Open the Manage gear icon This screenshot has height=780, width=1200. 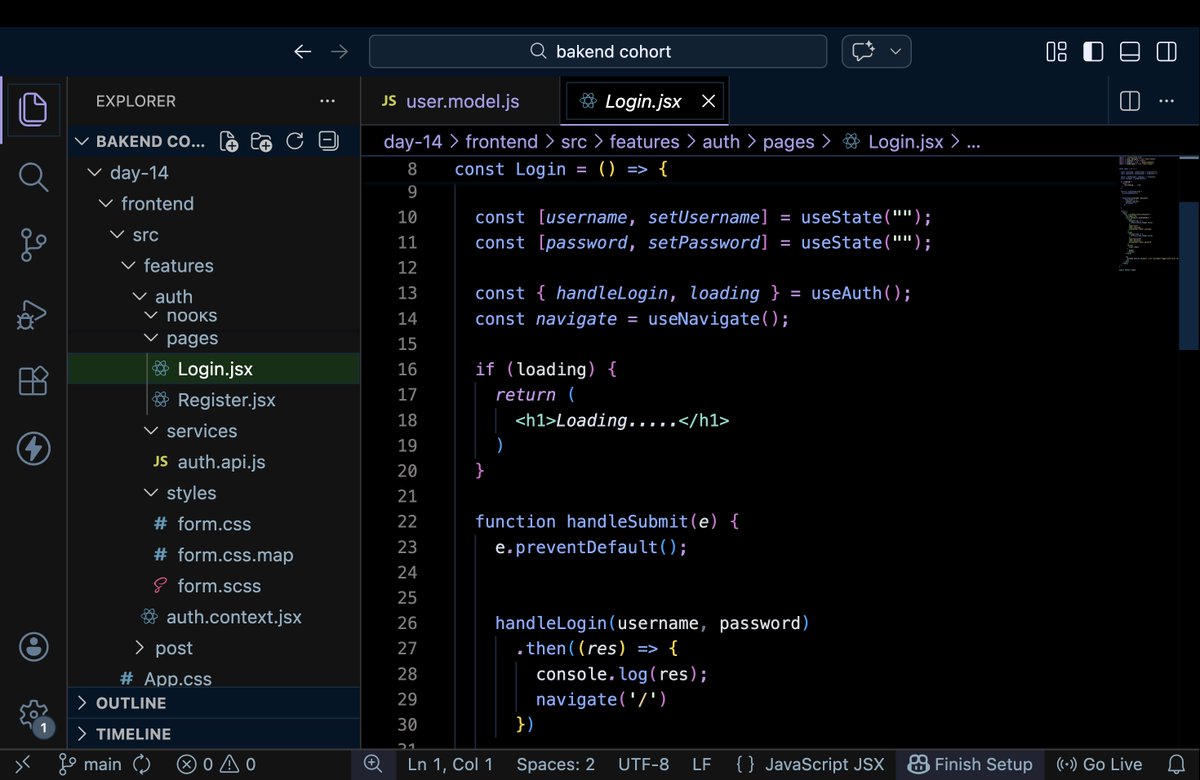click(x=33, y=714)
